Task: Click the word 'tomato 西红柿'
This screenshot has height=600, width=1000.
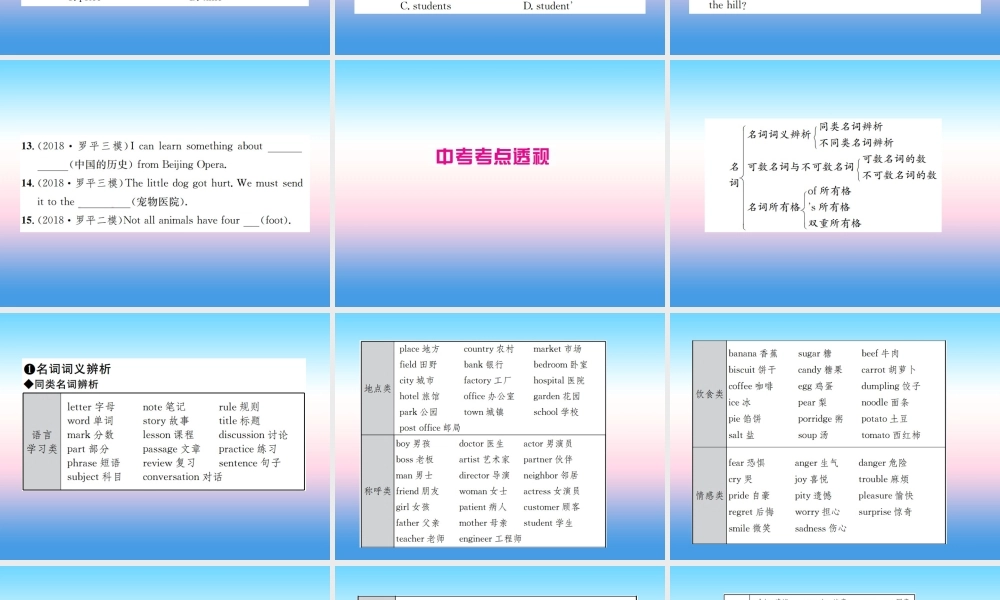Action: click(x=890, y=435)
